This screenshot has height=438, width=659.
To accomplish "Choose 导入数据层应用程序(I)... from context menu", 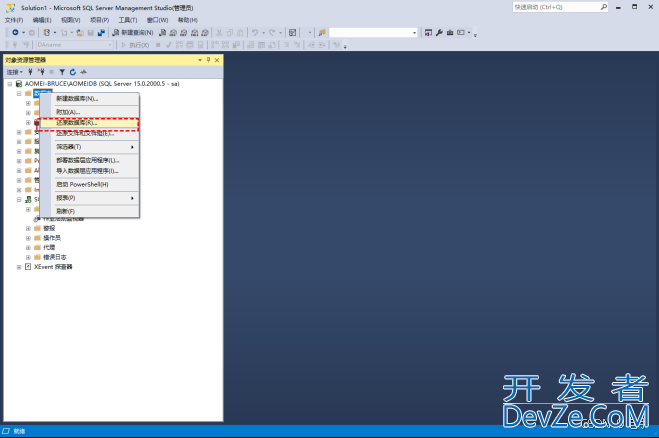I will [x=89, y=171].
